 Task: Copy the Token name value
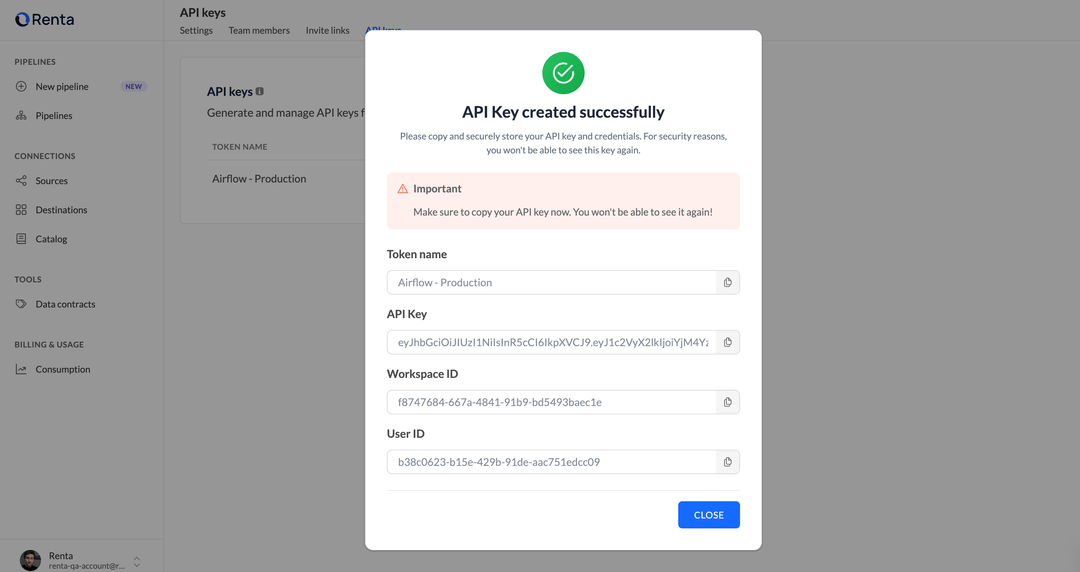tap(728, 282)
